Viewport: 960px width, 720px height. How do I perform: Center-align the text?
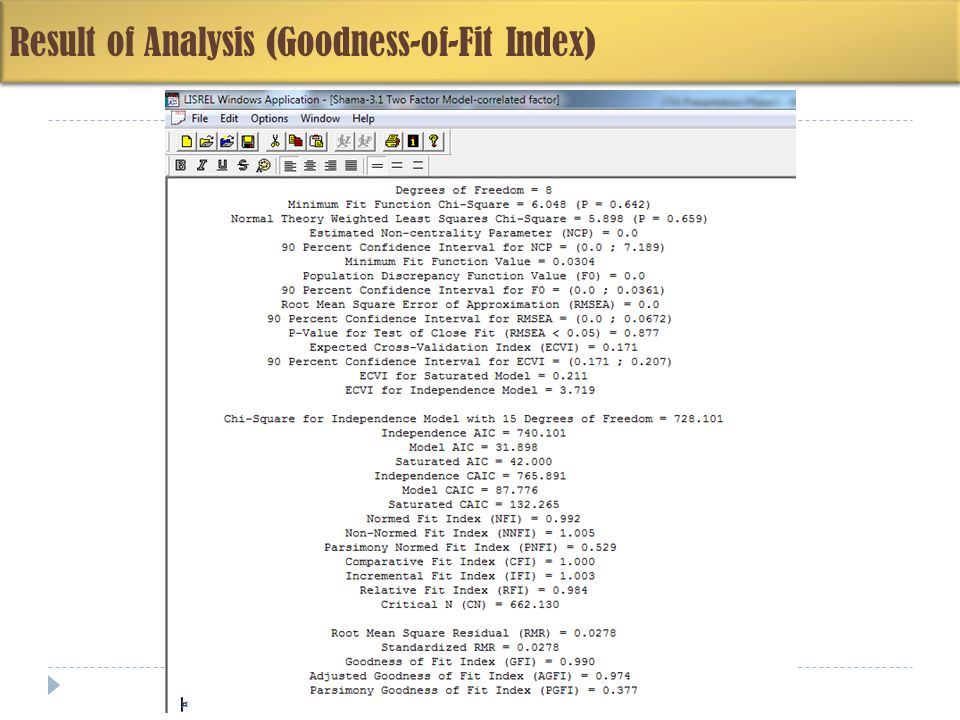(x=310, y=165)
